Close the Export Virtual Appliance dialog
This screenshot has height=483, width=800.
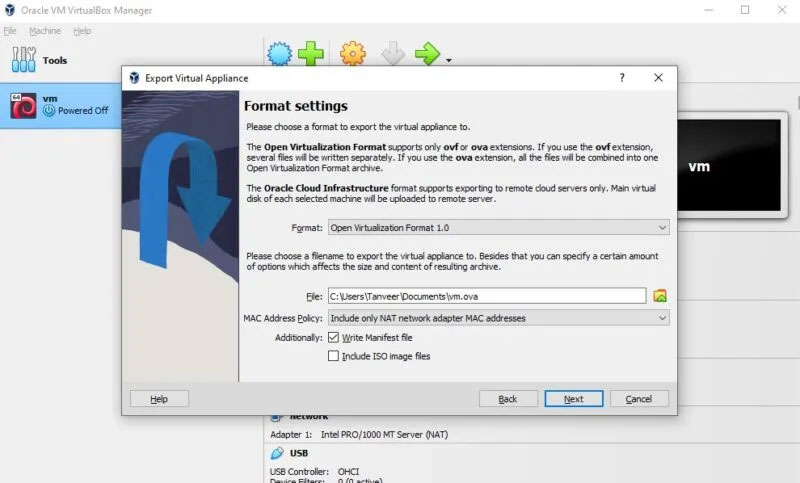click(x=659, y=78)
